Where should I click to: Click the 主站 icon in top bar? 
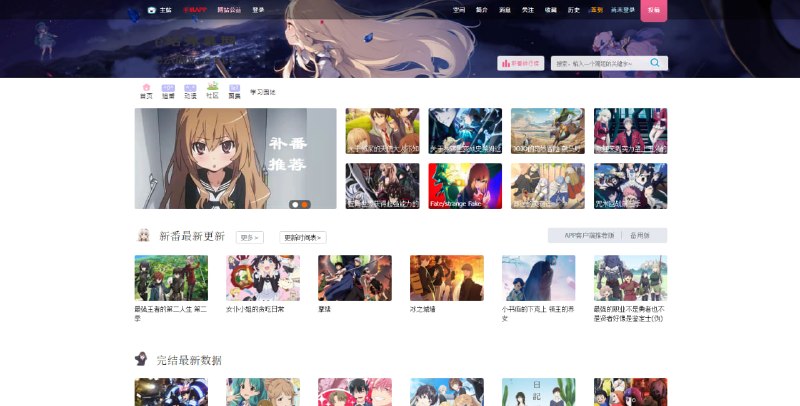pos(152,10)
